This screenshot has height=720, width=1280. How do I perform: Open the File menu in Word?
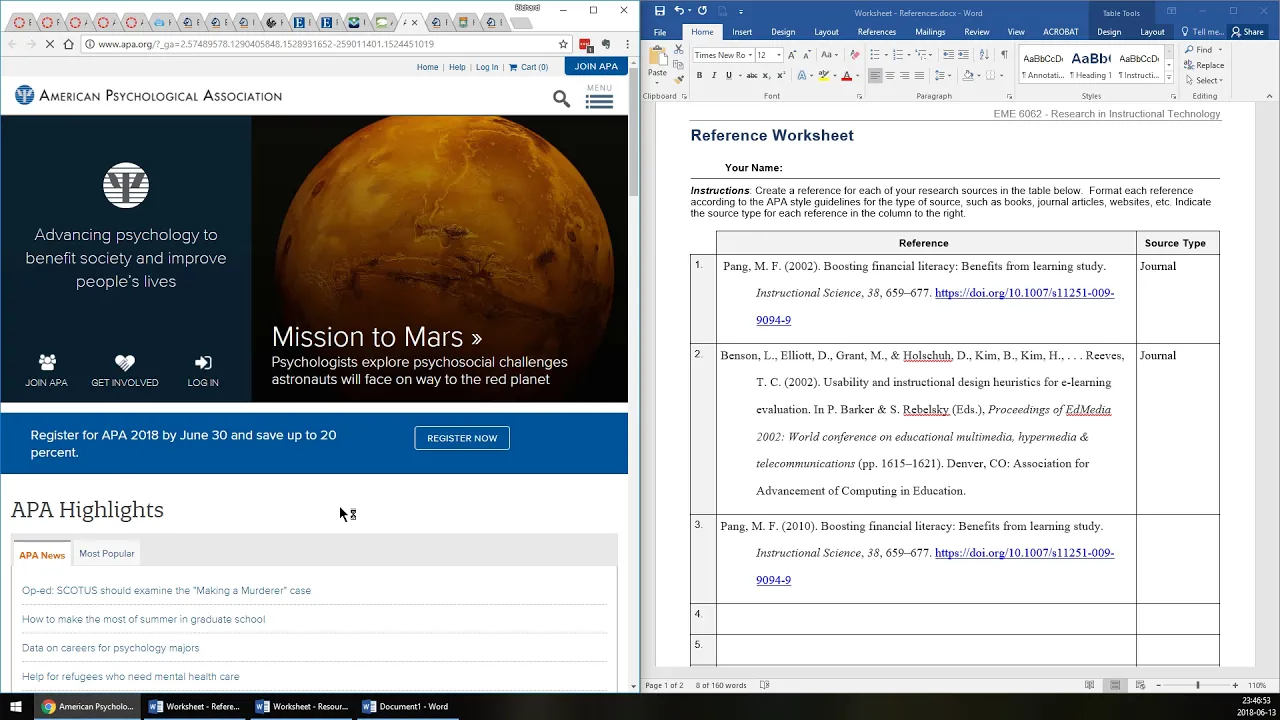tap(660, 32)
